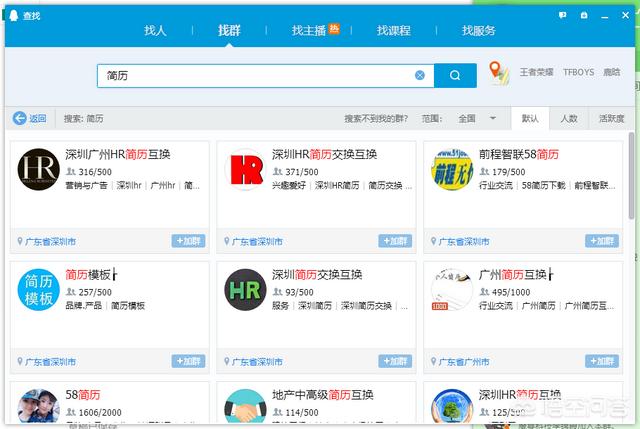Click the red HR group avatar

[246, 169]
